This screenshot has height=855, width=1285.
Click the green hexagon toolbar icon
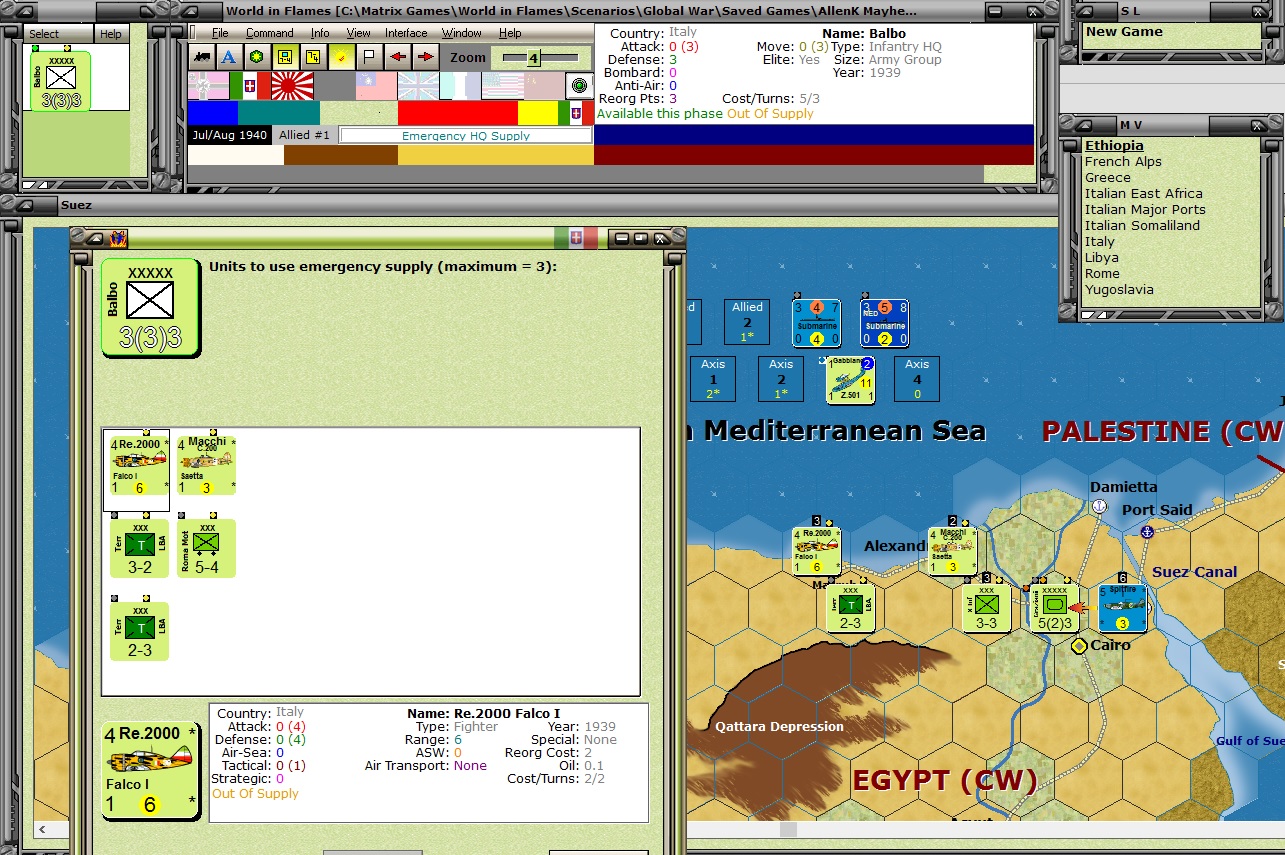tap(257, 57)
